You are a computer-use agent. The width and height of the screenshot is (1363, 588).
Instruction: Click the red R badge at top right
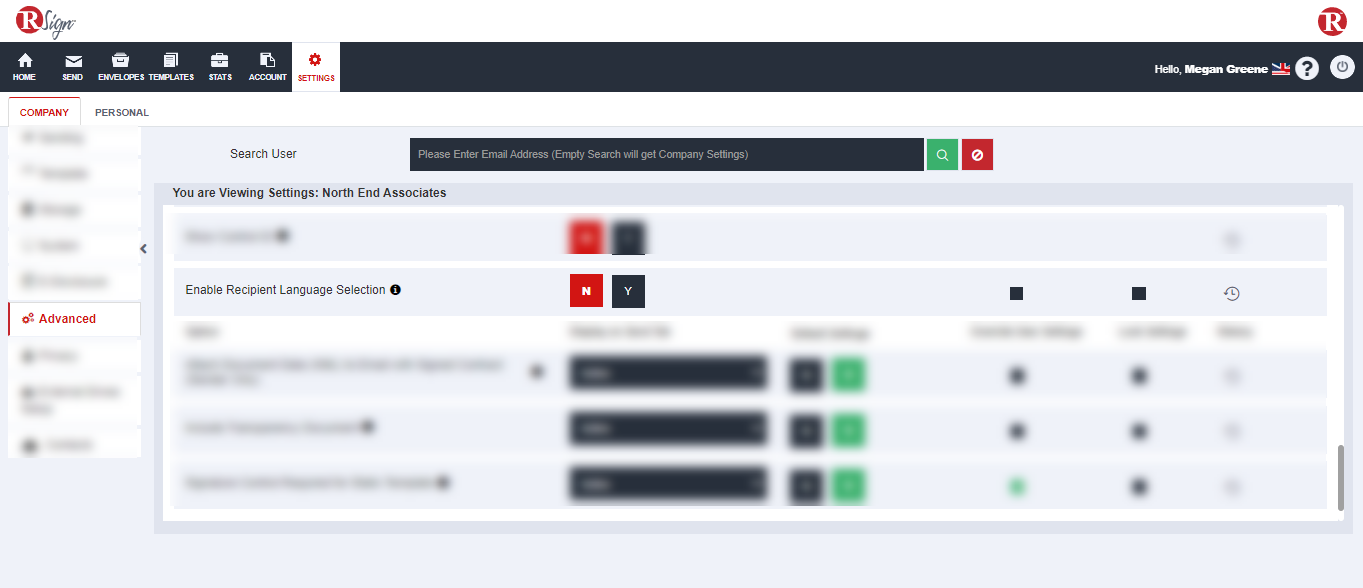[1332, 21]
